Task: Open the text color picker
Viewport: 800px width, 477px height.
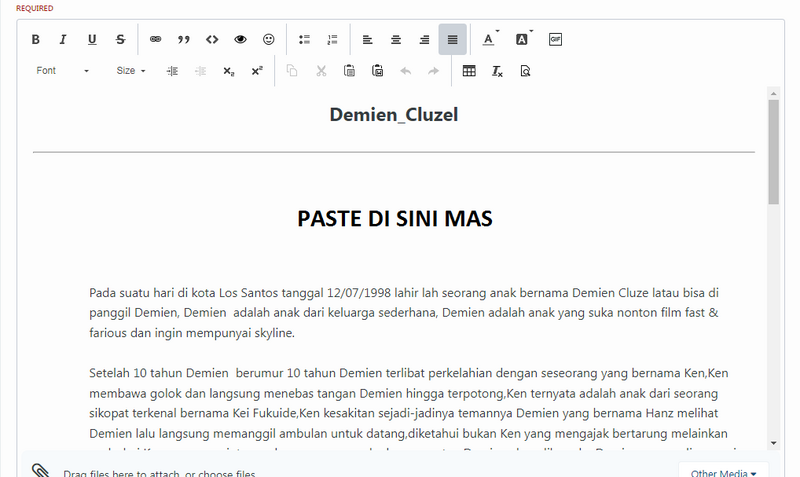Action: click(x=489, y=39)
